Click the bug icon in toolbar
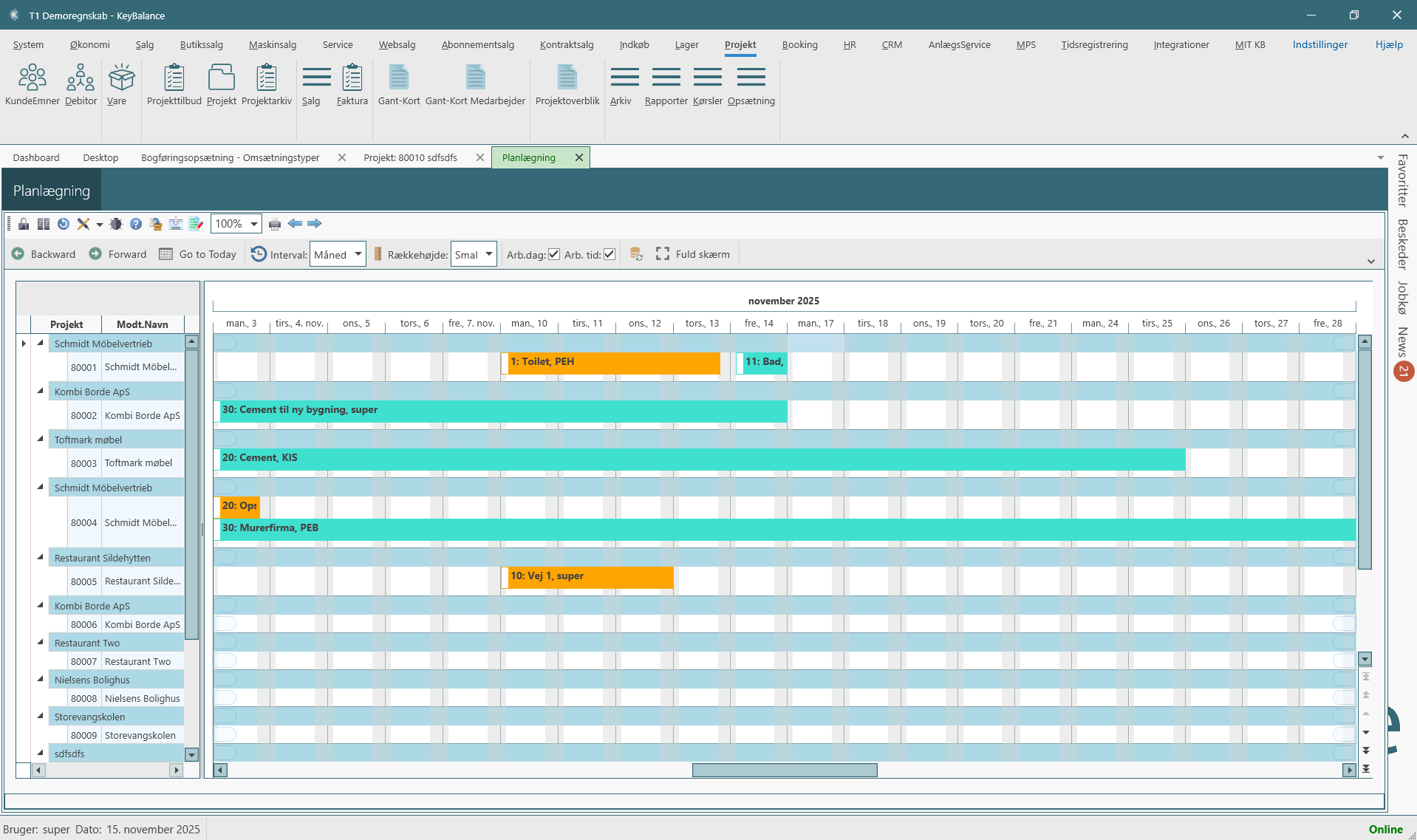This screenshot has height=840, width=1417. 116,224
